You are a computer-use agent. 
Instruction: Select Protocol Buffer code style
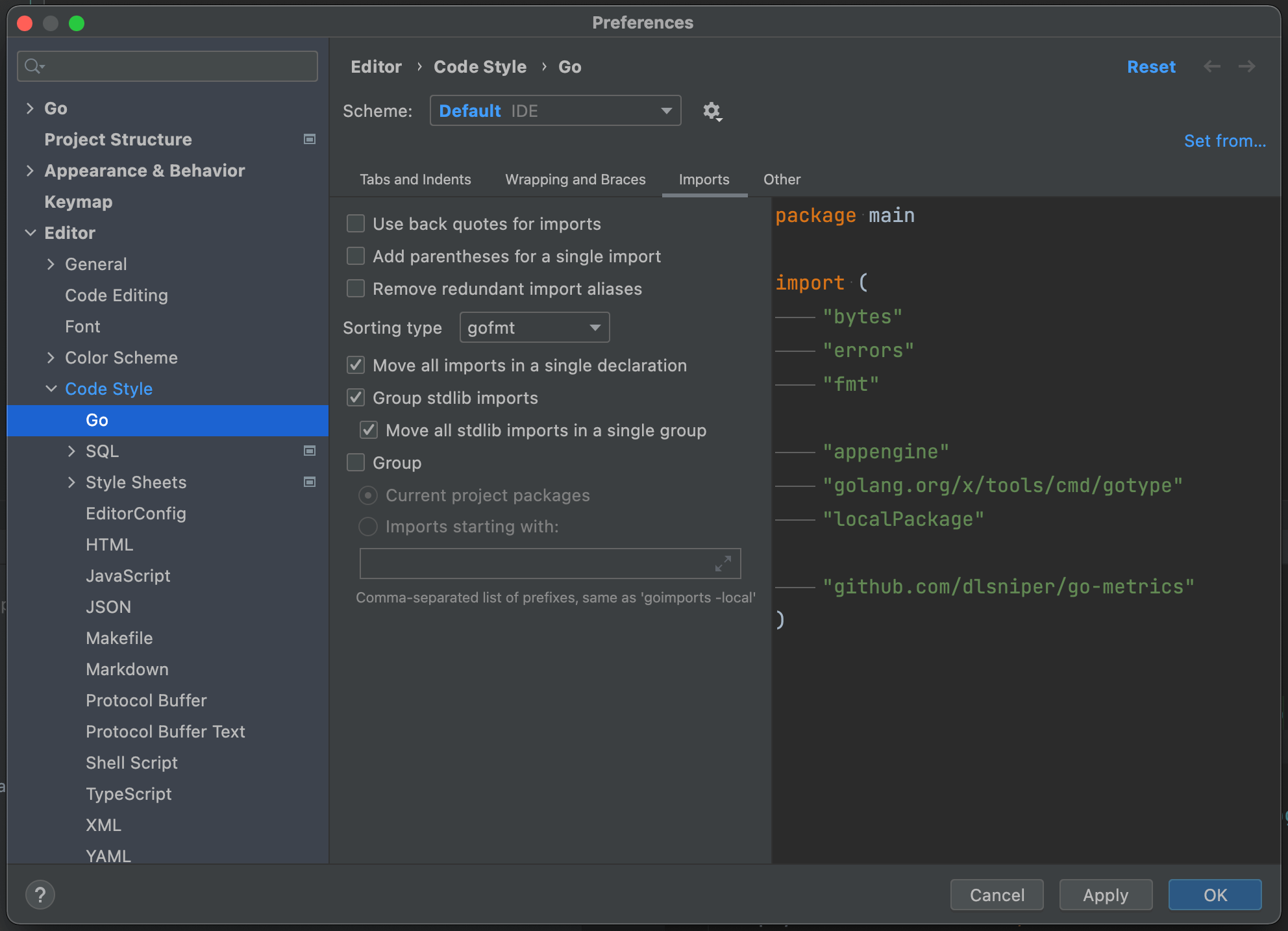click(x=146, y=701)
